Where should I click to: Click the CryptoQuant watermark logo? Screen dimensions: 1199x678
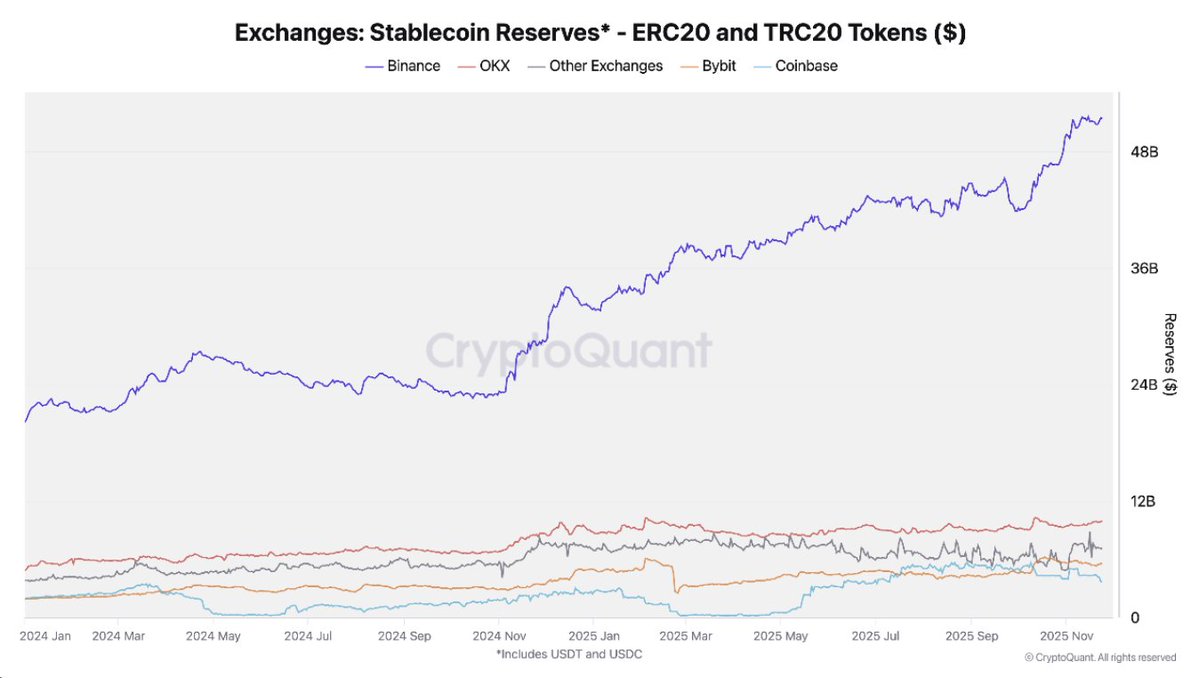[x=569, y=351]
